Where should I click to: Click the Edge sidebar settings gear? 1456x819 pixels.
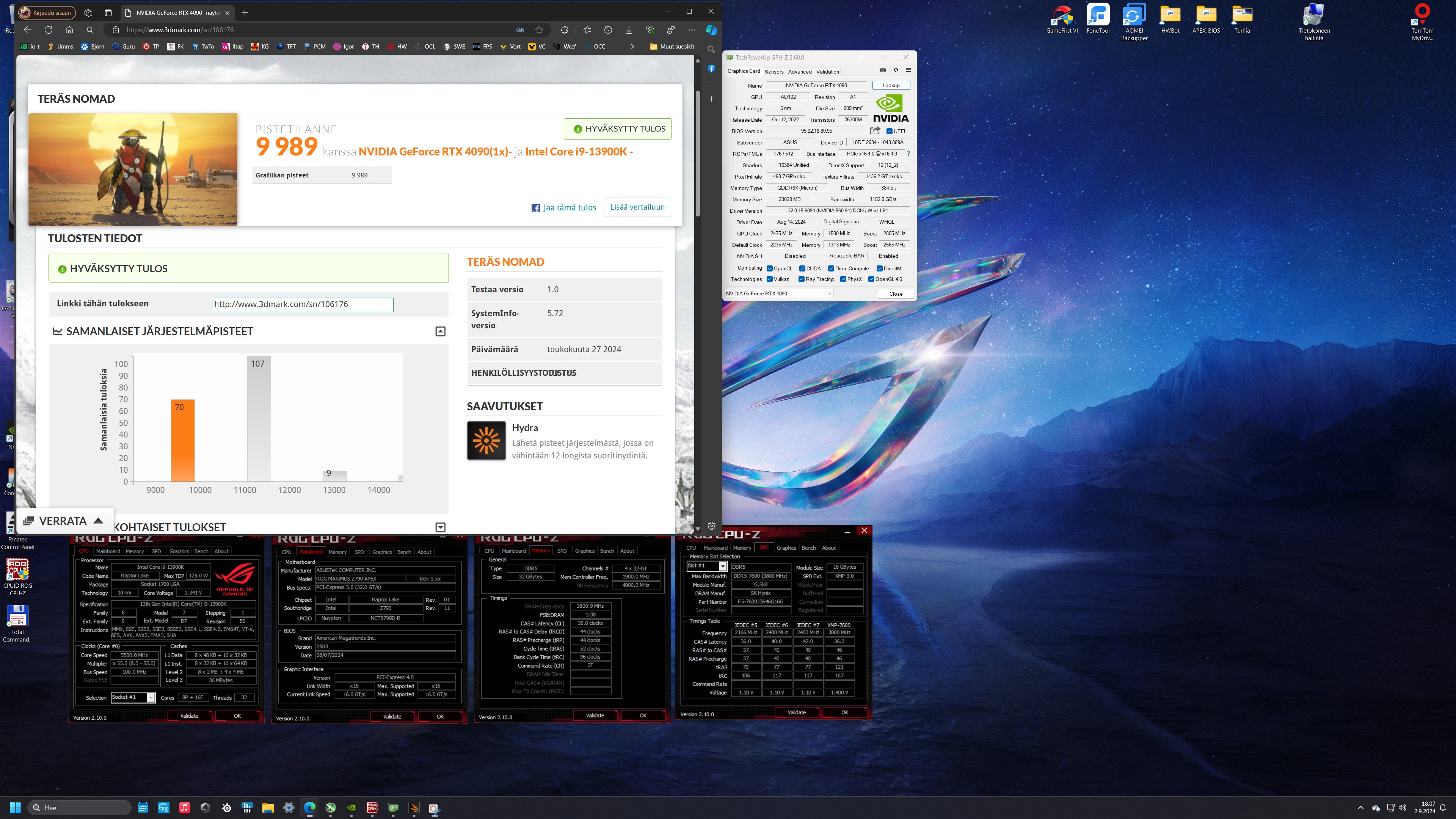(x=712, y=526)
